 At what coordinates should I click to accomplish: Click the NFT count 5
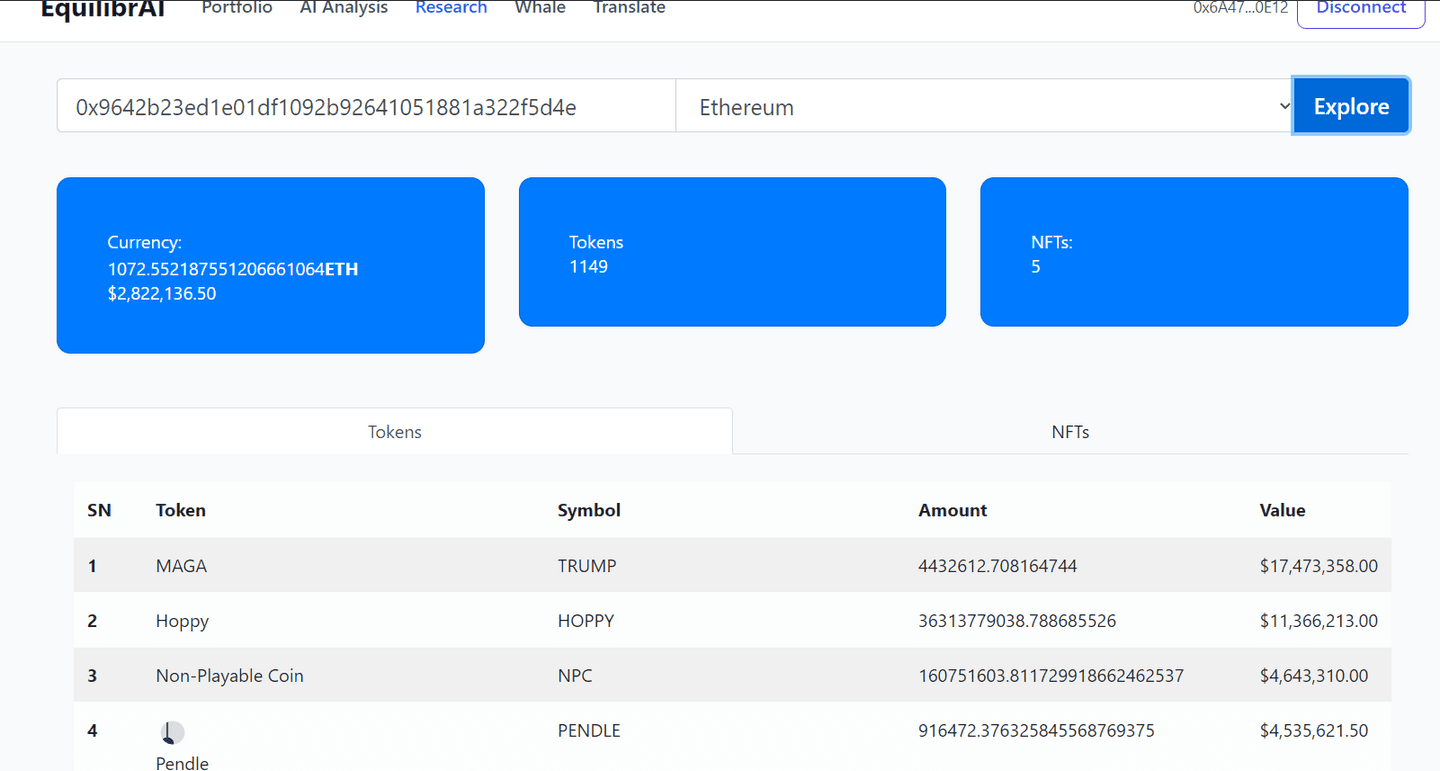click(x=1036, y=267)
